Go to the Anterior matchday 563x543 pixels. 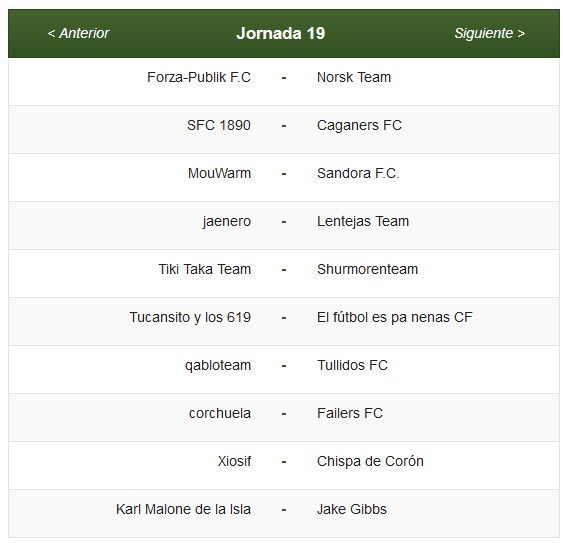coord(78,33)
